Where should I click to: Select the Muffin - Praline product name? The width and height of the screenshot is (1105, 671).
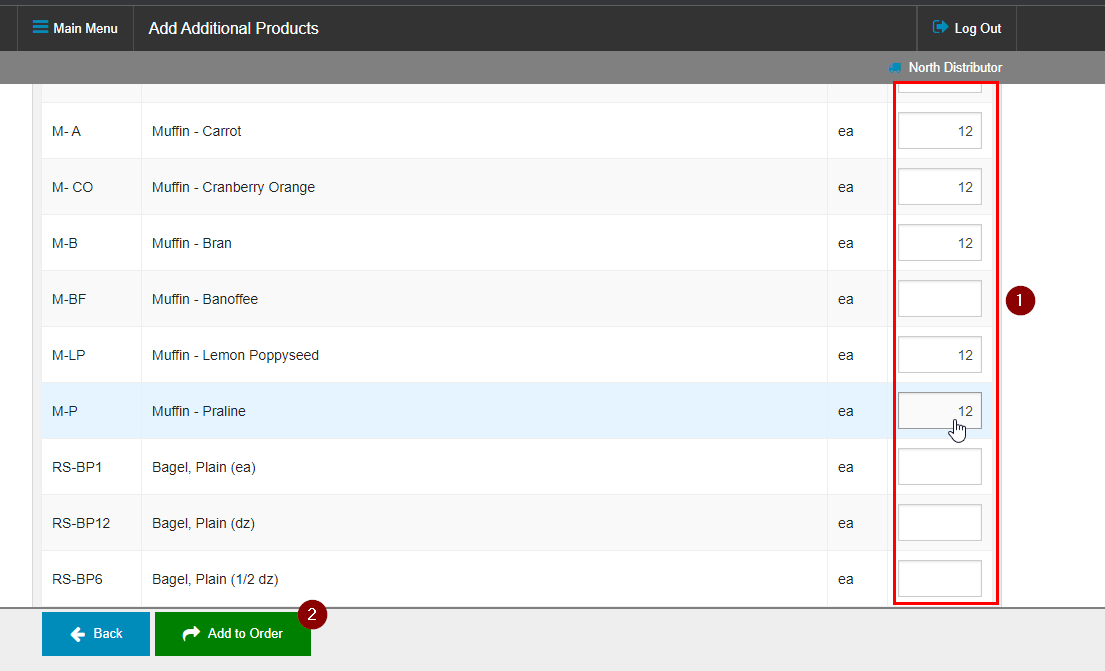coord(199,411)
